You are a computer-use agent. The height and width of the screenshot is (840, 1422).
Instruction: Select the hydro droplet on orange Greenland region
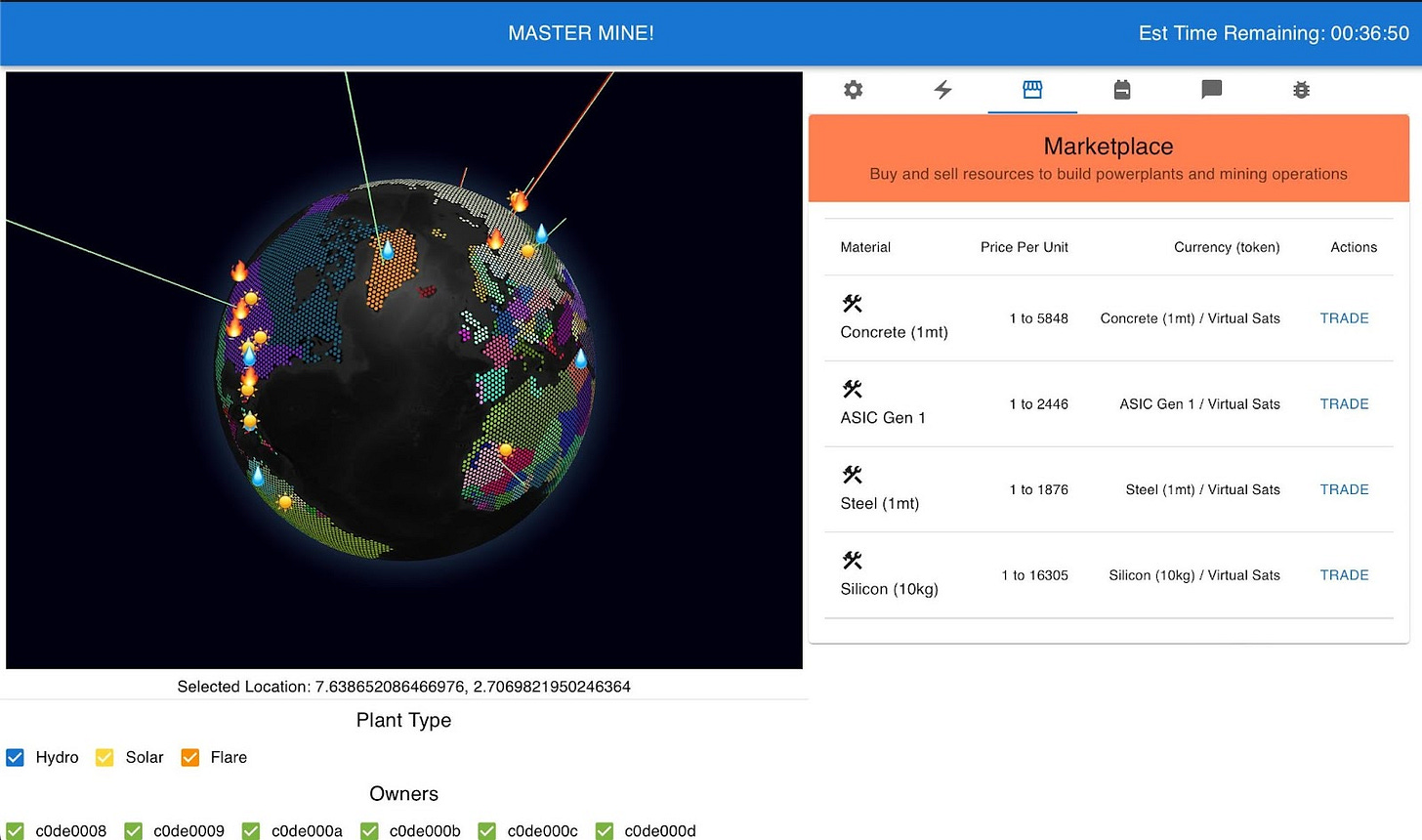(x=388, y=250)
